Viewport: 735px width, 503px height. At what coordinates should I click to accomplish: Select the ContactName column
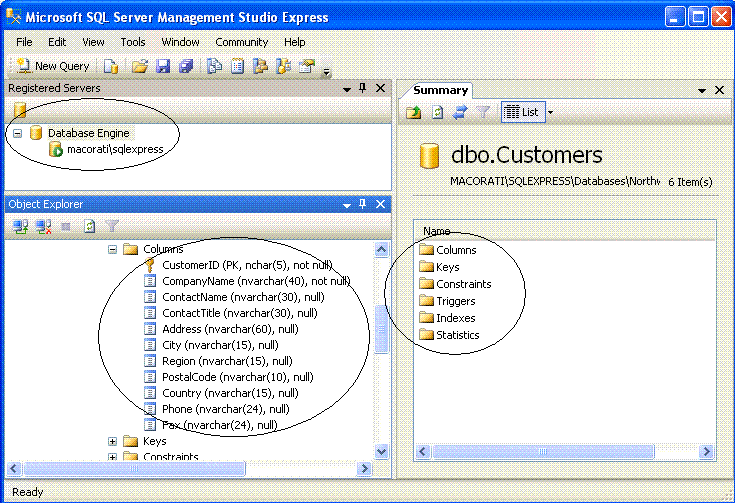coord(243,297)
